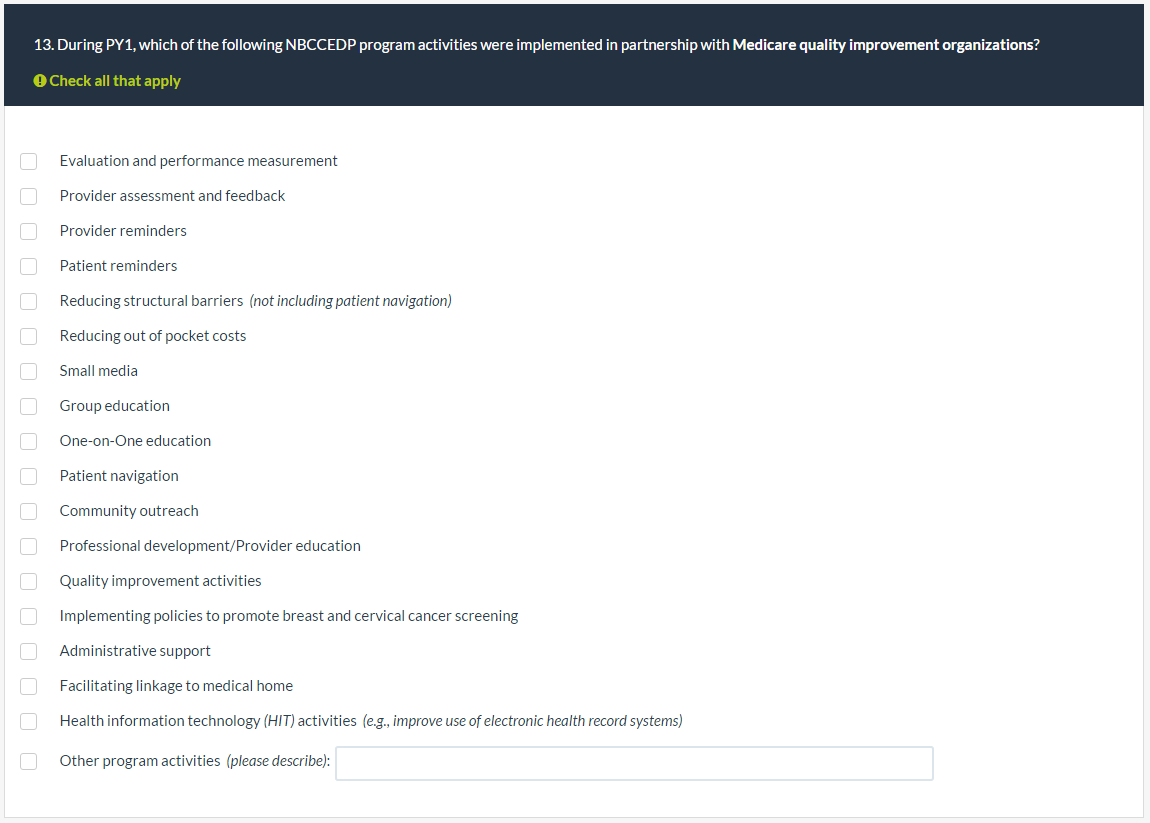Tick Patient navigation
The height and width of the screenshot is (823, 1150).
29,476
